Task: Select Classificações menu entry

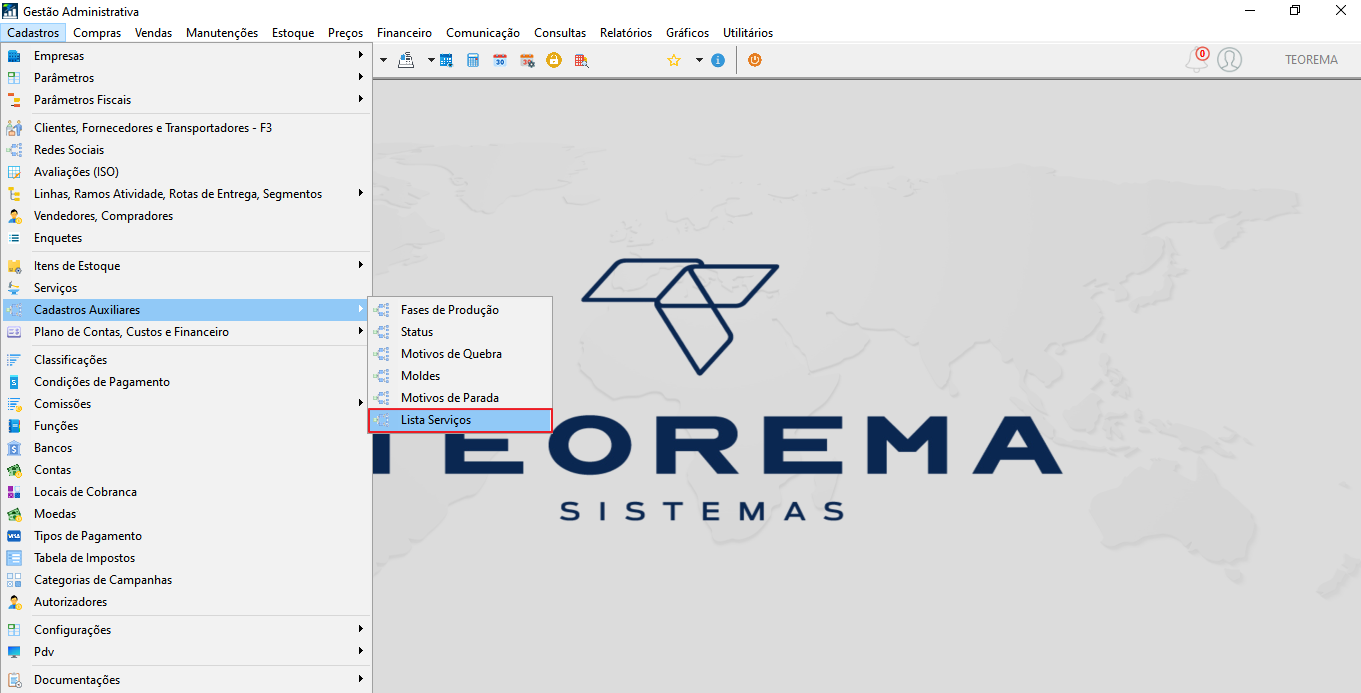Action: coord(186,360)
